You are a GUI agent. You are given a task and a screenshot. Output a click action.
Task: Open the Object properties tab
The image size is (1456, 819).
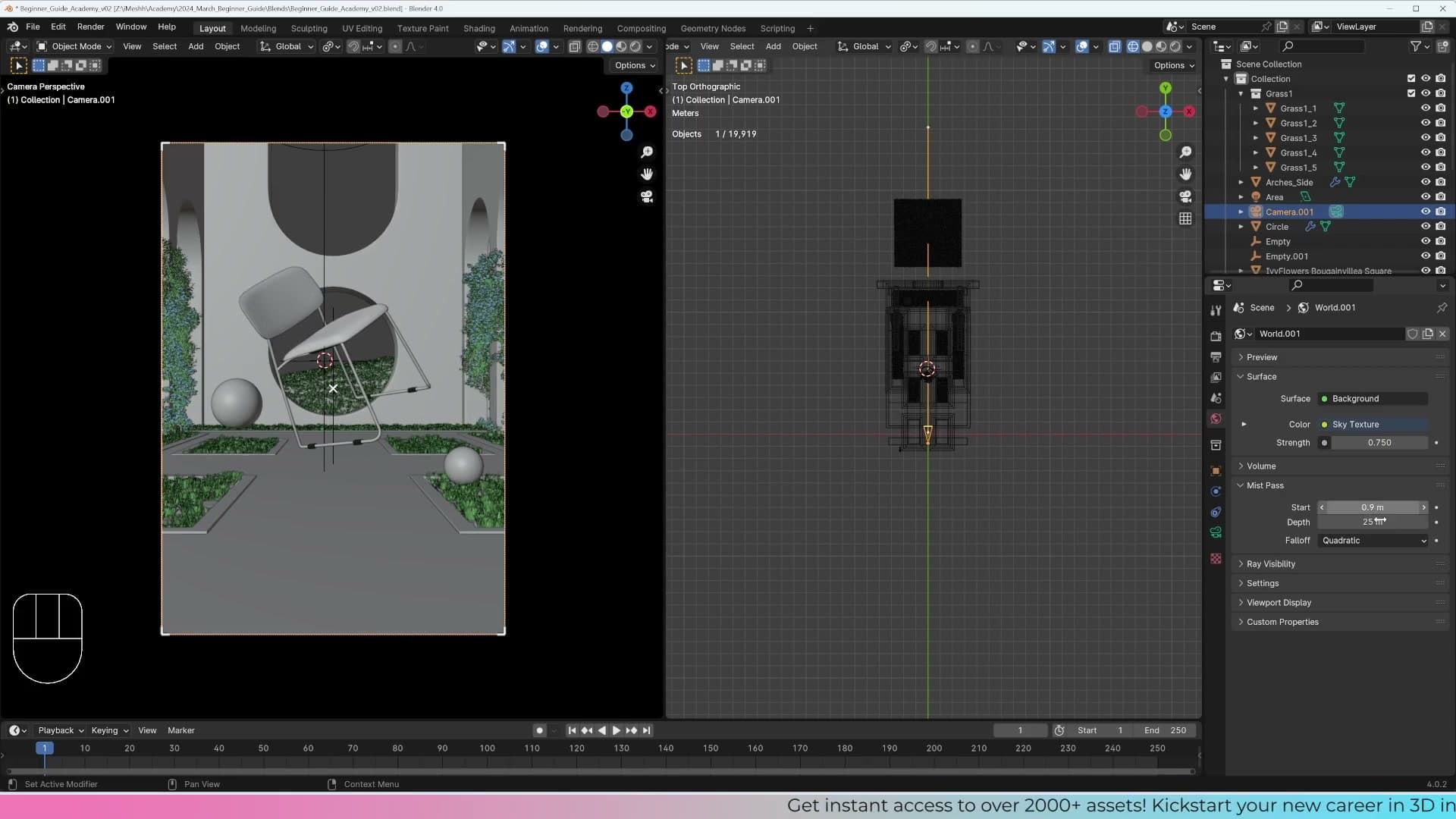[x=1216, y=470]
